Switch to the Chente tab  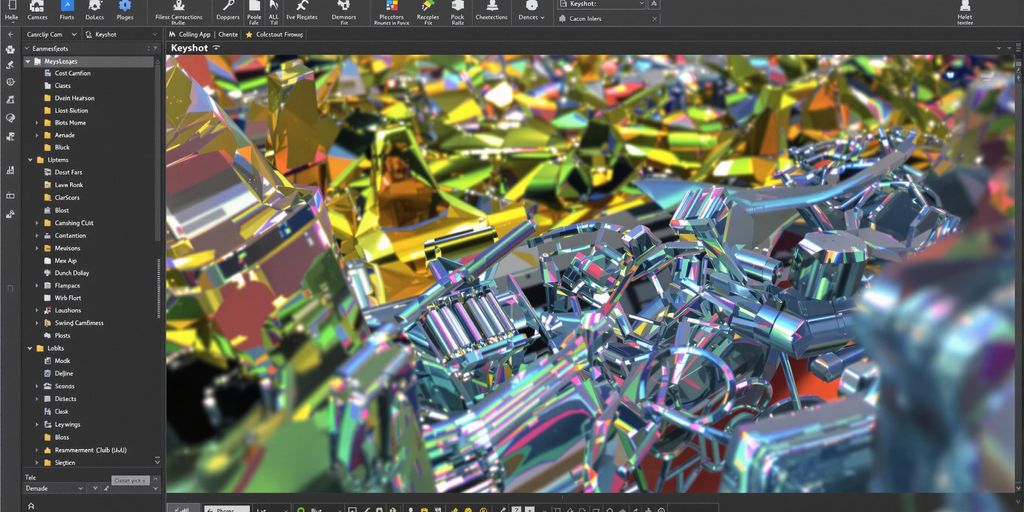tap(228, 34)
